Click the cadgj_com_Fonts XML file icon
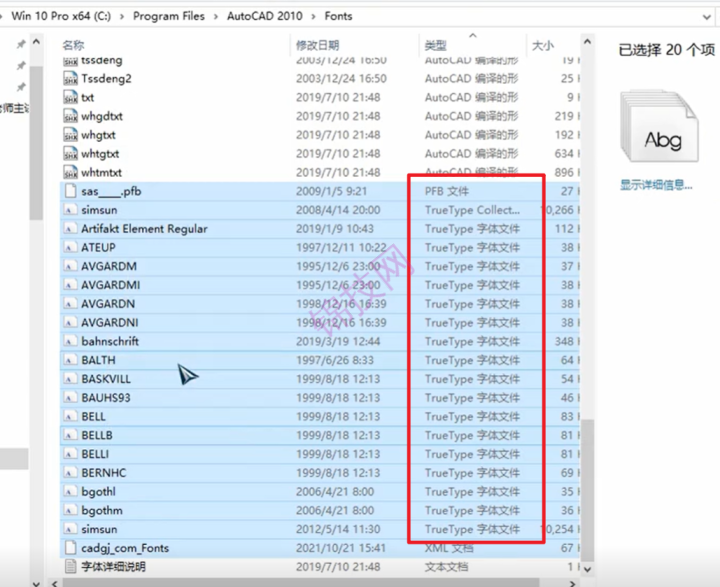 70,548
